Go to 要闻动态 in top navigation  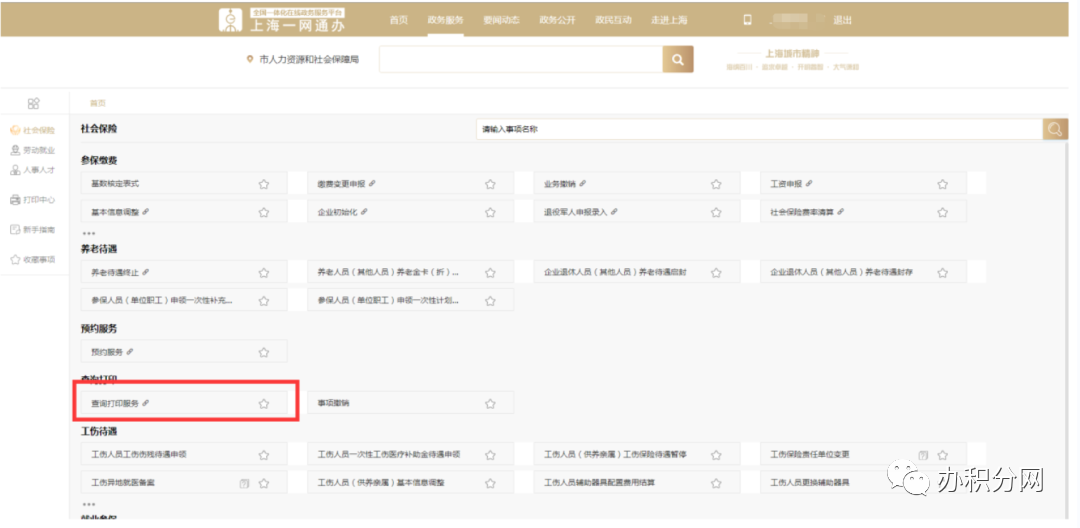point(501,20)
